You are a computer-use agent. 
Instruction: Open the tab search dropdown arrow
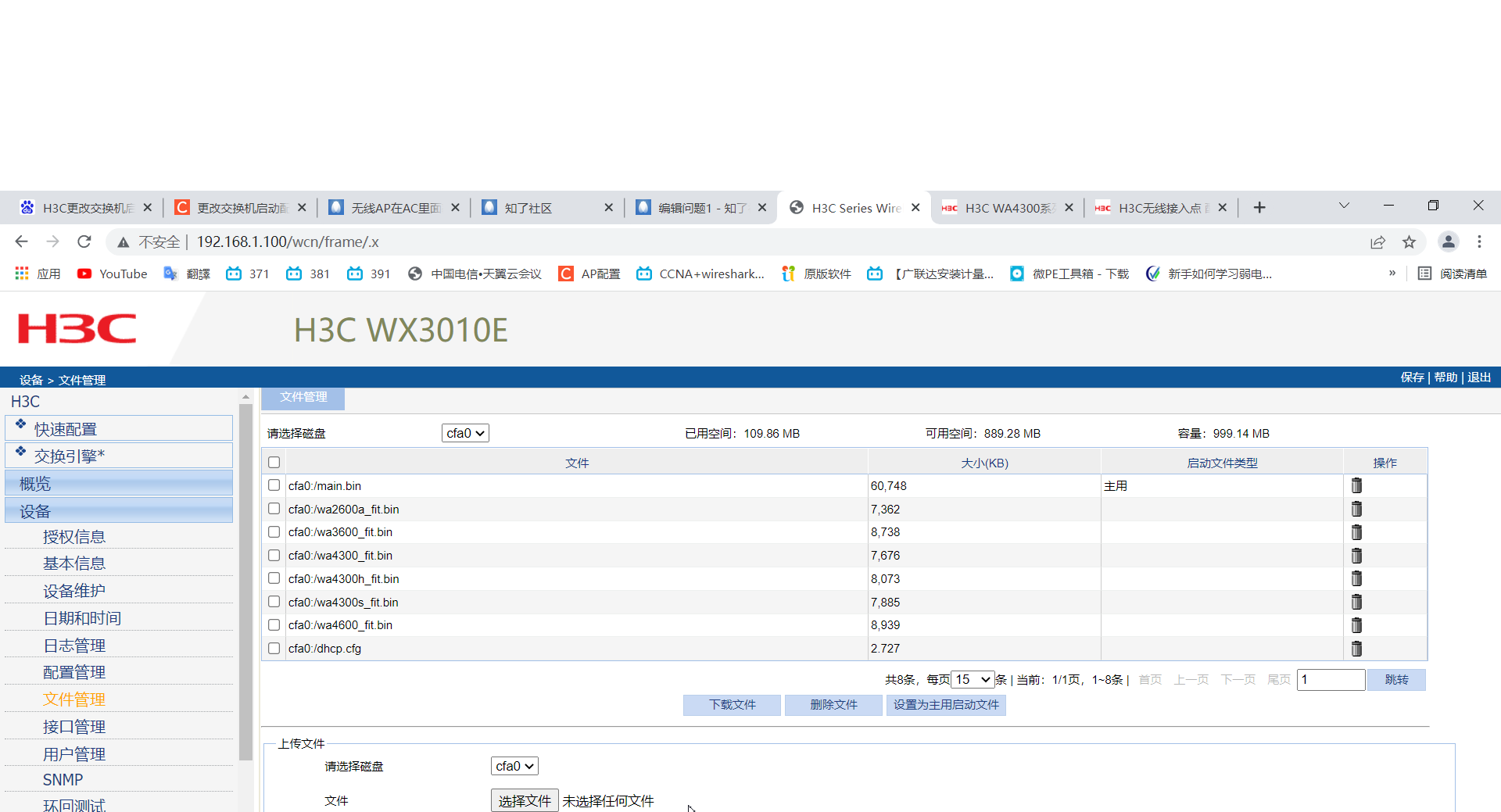[1344, 206]
